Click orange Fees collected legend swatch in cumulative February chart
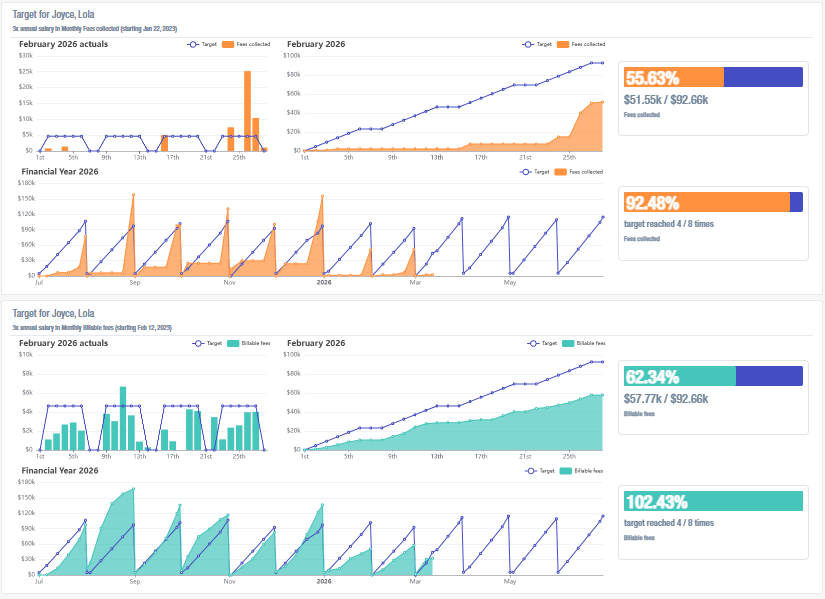Viewport: 825px width, 599px height. pyautogui.click(x=563, y=45)
